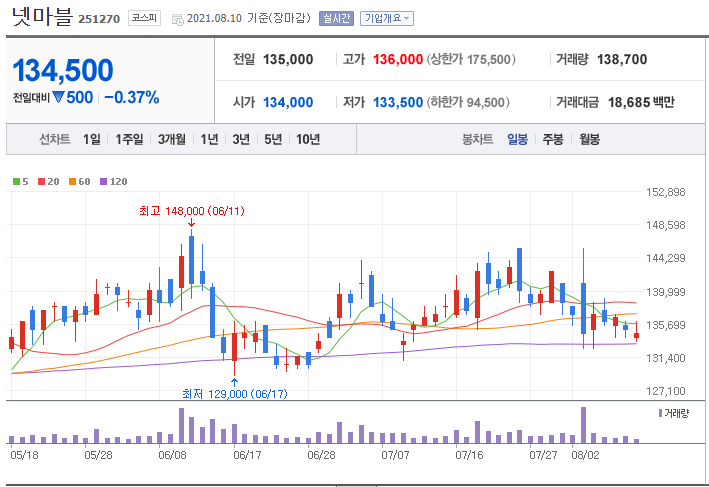Click the green 5-day moving average swatch
This screenshot has height=487, width=709.
point(16,182)
